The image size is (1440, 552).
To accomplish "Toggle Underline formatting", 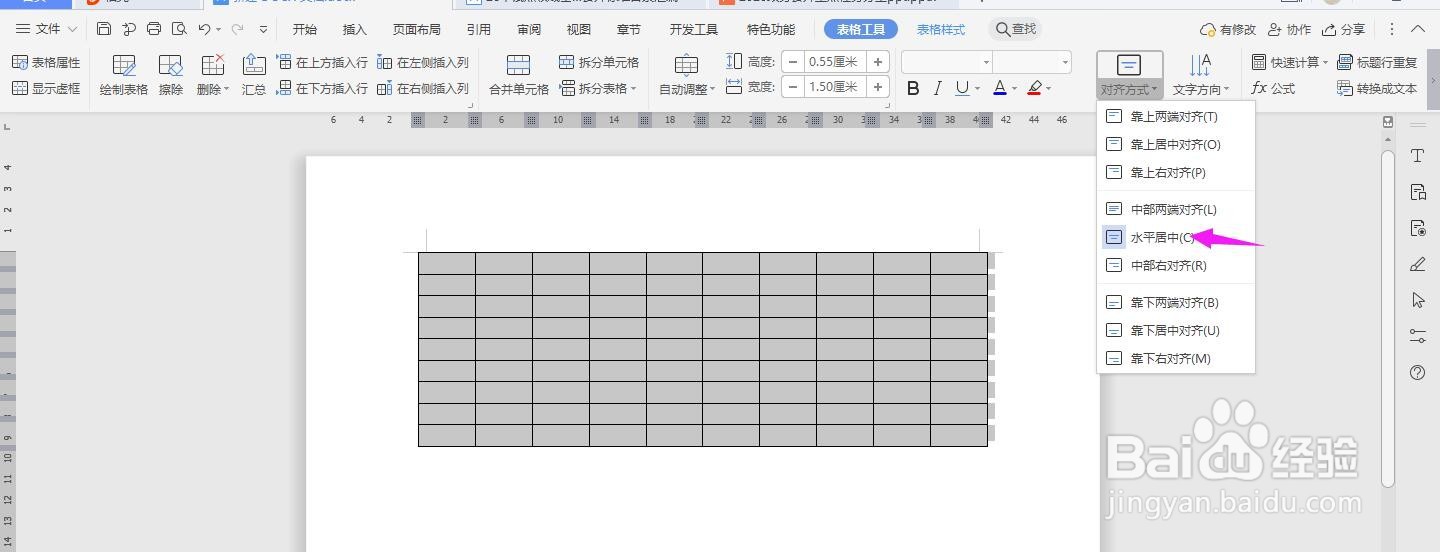I will tap(961, 88).
